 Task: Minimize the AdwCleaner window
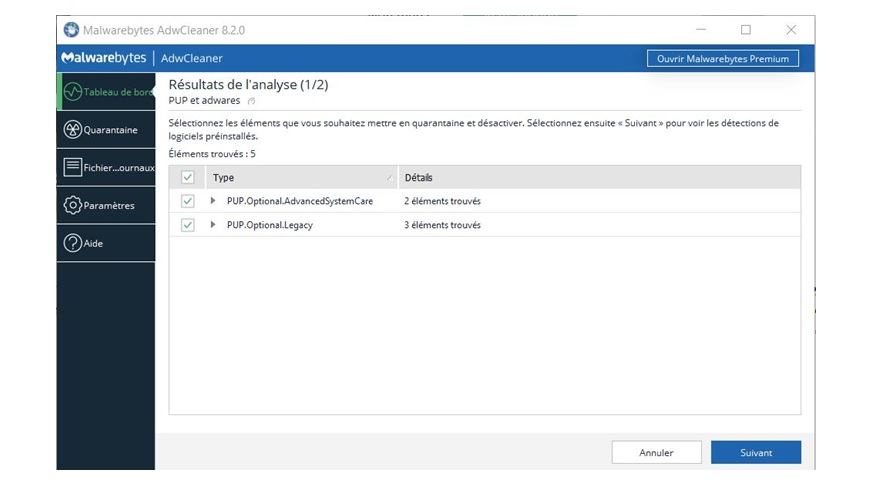coord(701,29)
